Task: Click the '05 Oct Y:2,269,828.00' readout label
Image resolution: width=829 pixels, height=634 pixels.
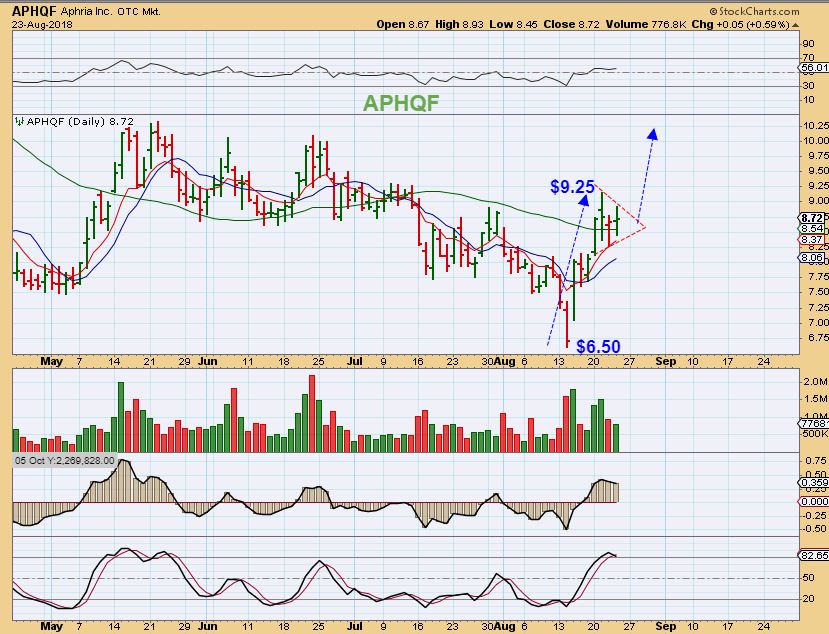Action: coord(65,461)
